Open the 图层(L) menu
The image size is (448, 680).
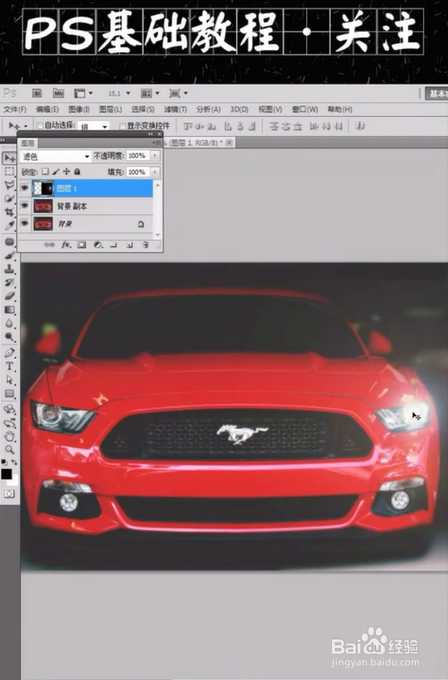(x=111, y=110)
